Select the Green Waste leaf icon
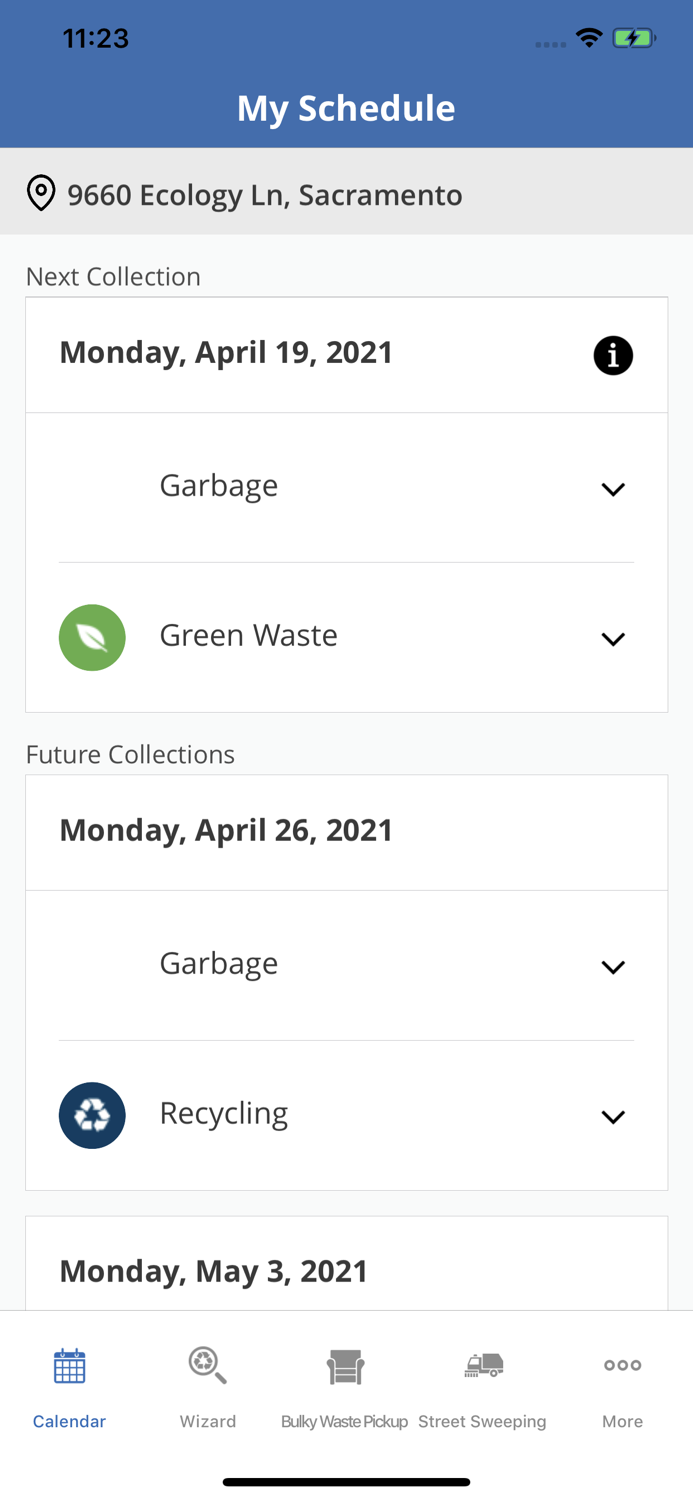 [92, 636]
